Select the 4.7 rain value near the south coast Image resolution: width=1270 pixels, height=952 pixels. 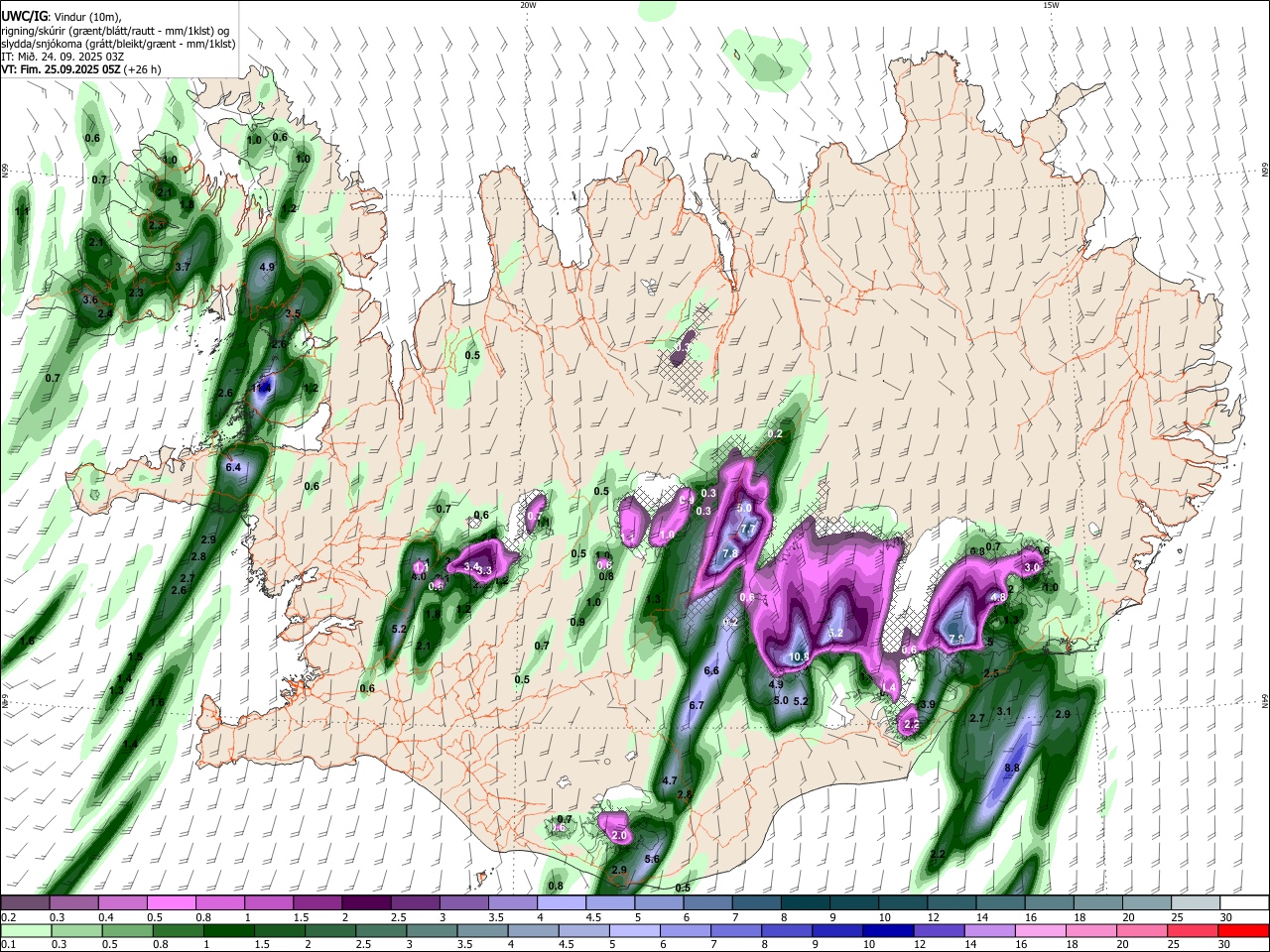click(670, 780)
